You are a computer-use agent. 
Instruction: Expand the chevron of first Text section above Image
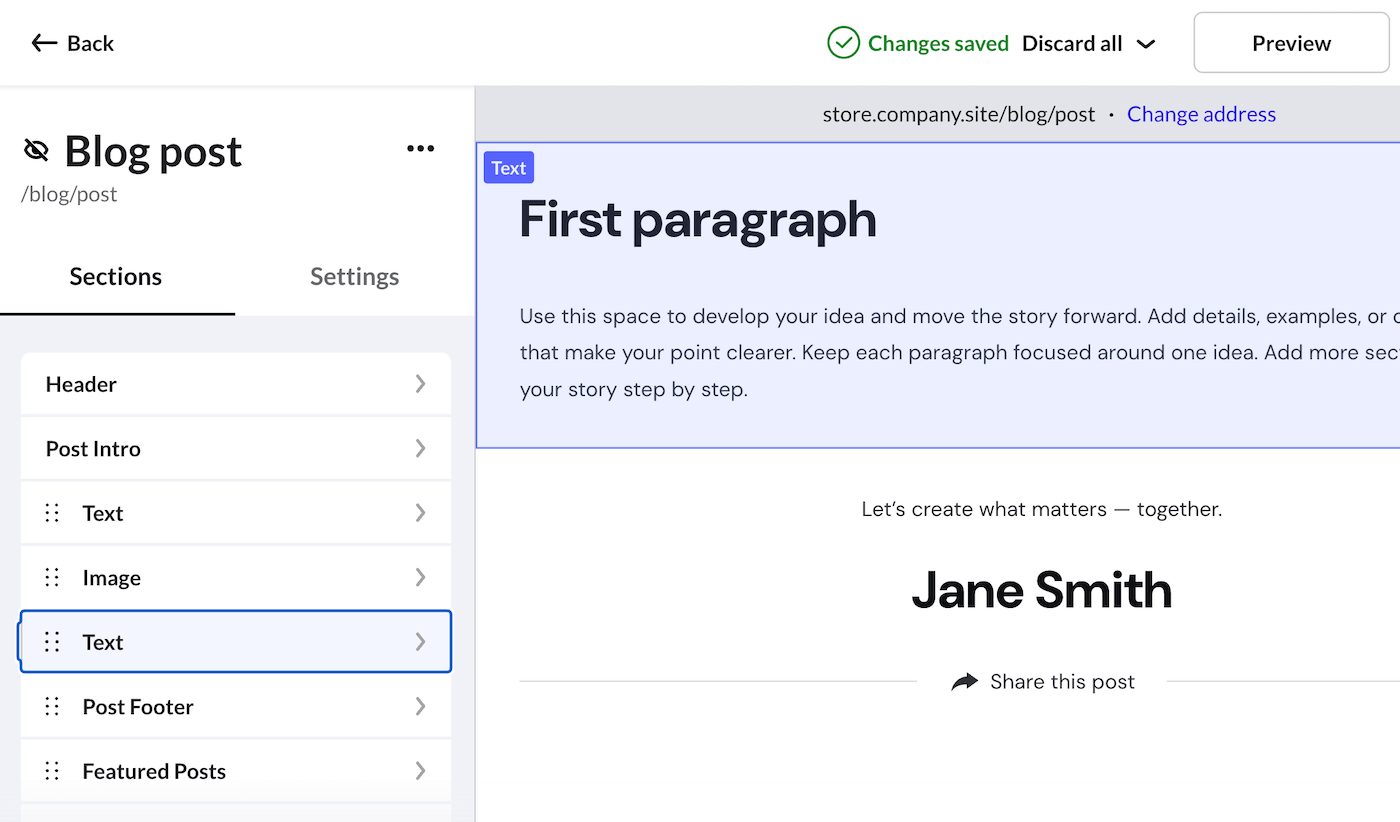(420, 513)
